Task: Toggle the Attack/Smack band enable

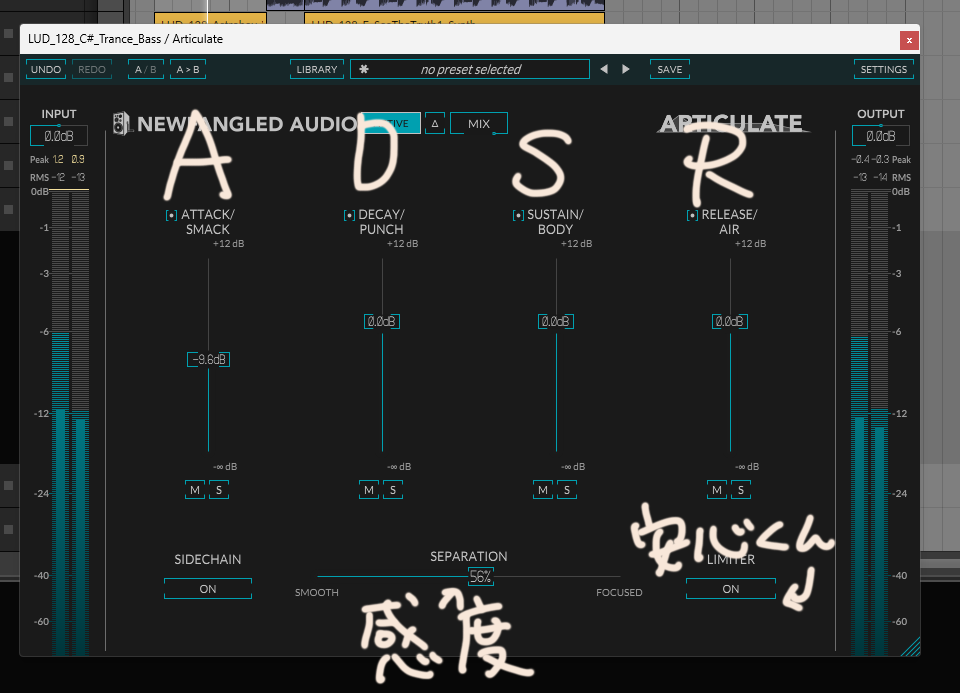Action: [x=171, y=215]
